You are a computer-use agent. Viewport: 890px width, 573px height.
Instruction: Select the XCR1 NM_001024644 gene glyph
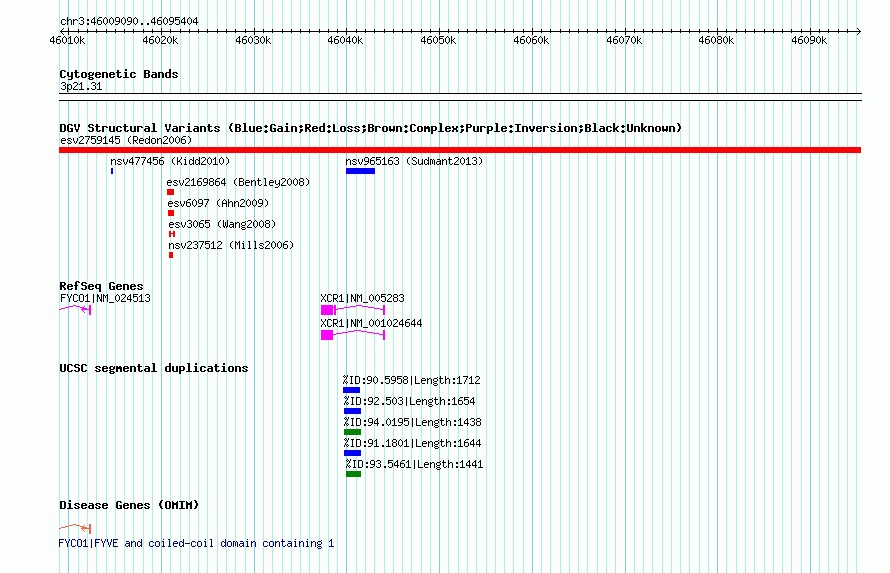(x=353, y=335)
